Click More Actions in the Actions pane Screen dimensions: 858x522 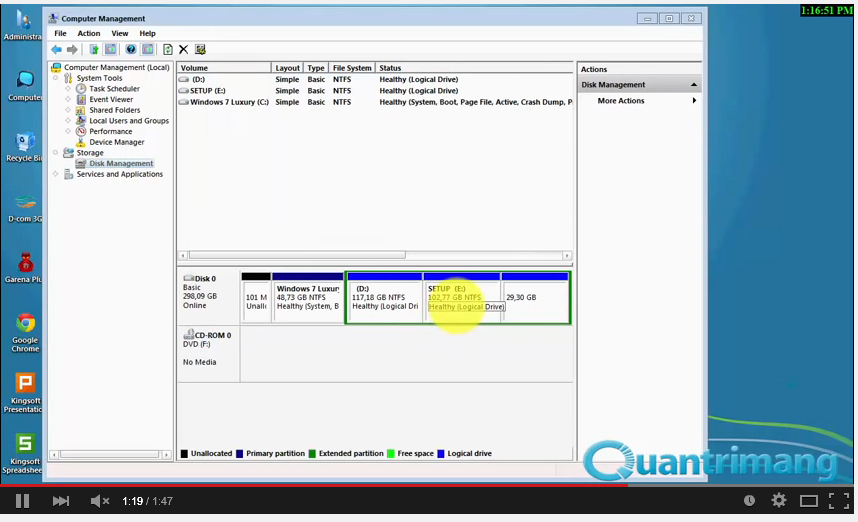[621, 101]
